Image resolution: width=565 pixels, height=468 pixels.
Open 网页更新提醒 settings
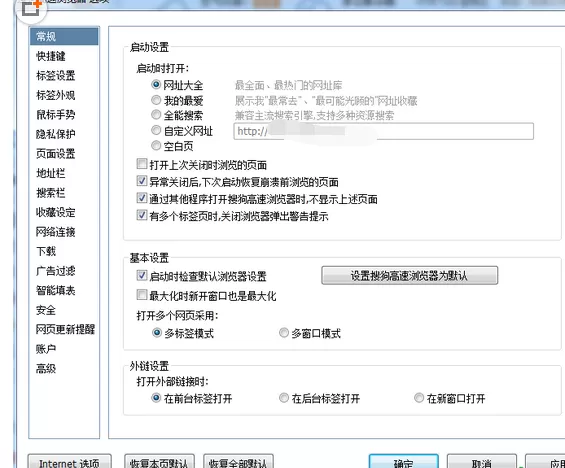point(65,329)
